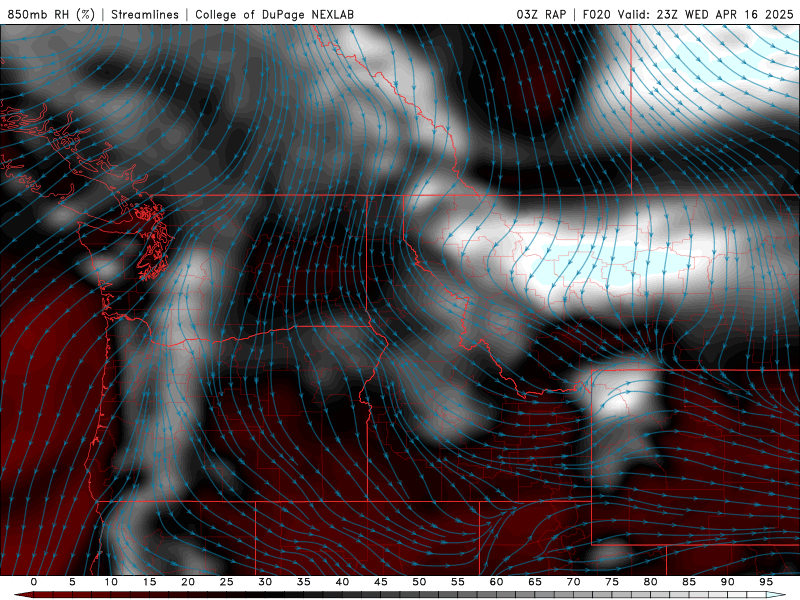Click the color bar value 90
The image size is (800, 600).
[x=728, y=582]
